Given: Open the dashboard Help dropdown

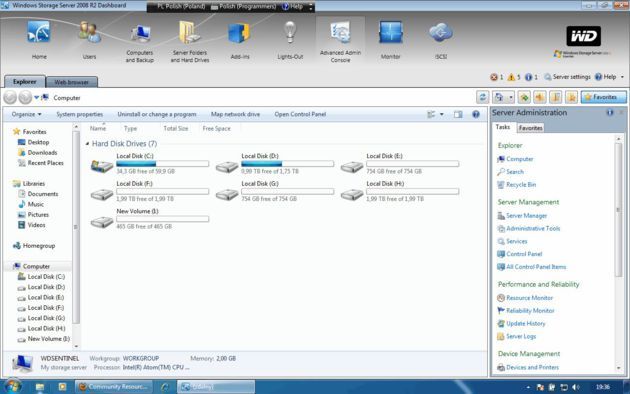Looking at the screenshot, I should [x=609, y=77].
